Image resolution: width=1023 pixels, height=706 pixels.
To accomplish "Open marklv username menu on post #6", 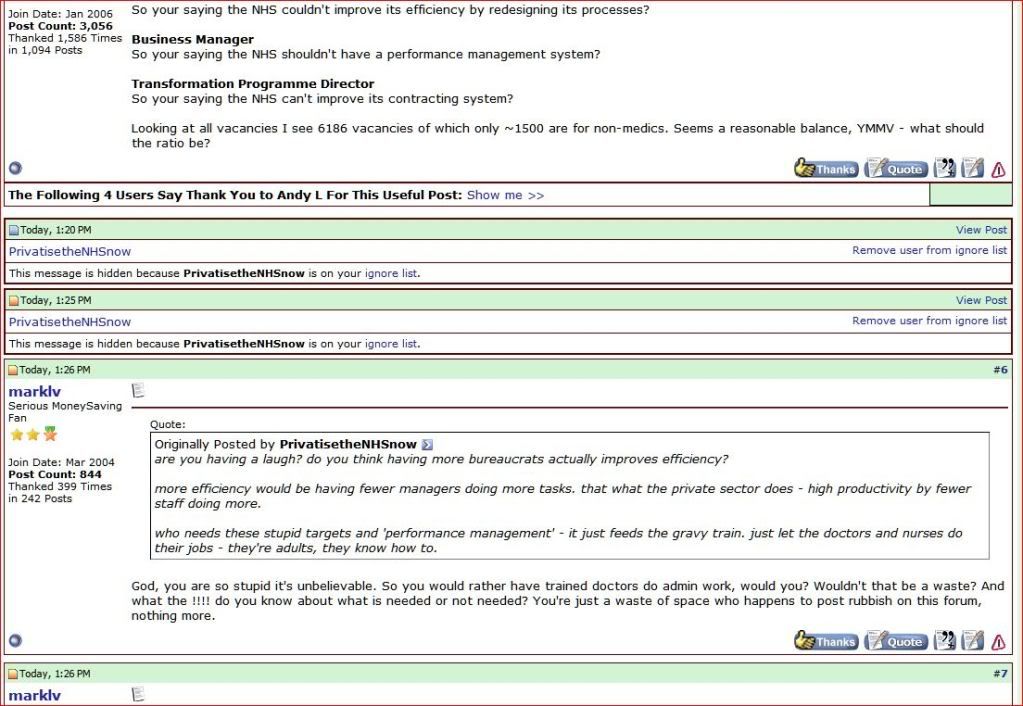I will tap(35, 391).
